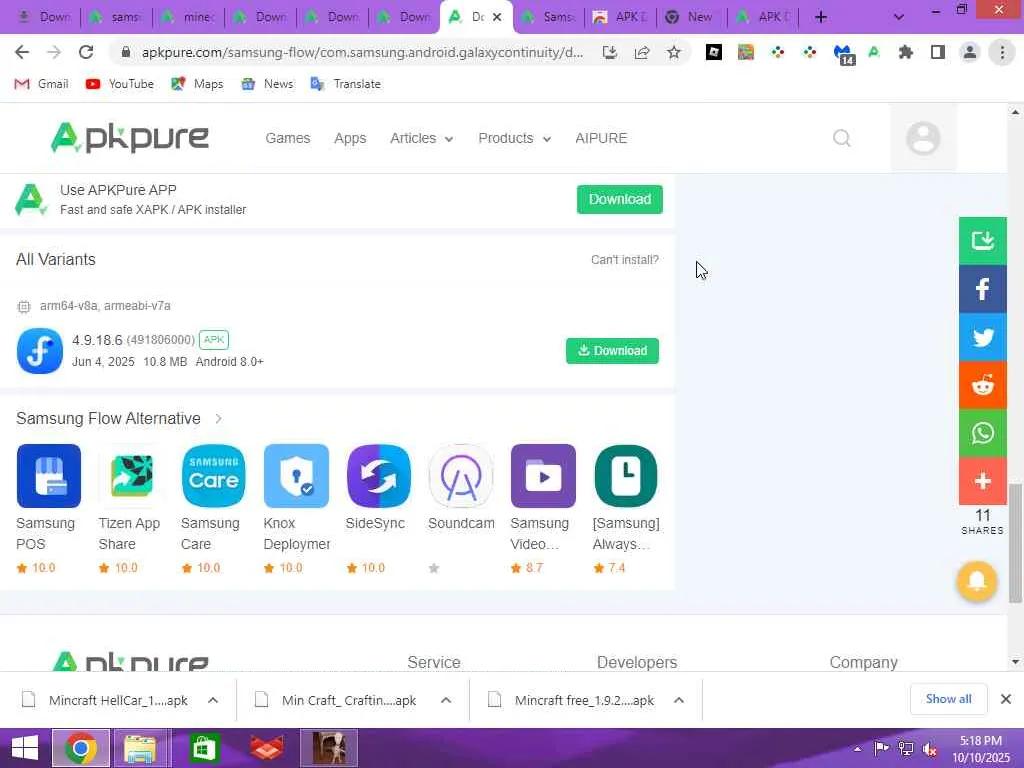Open the Translate bookmark
Image resolution: width=1024 pixels, height=768 pixels.
click(x=345, y=84)
